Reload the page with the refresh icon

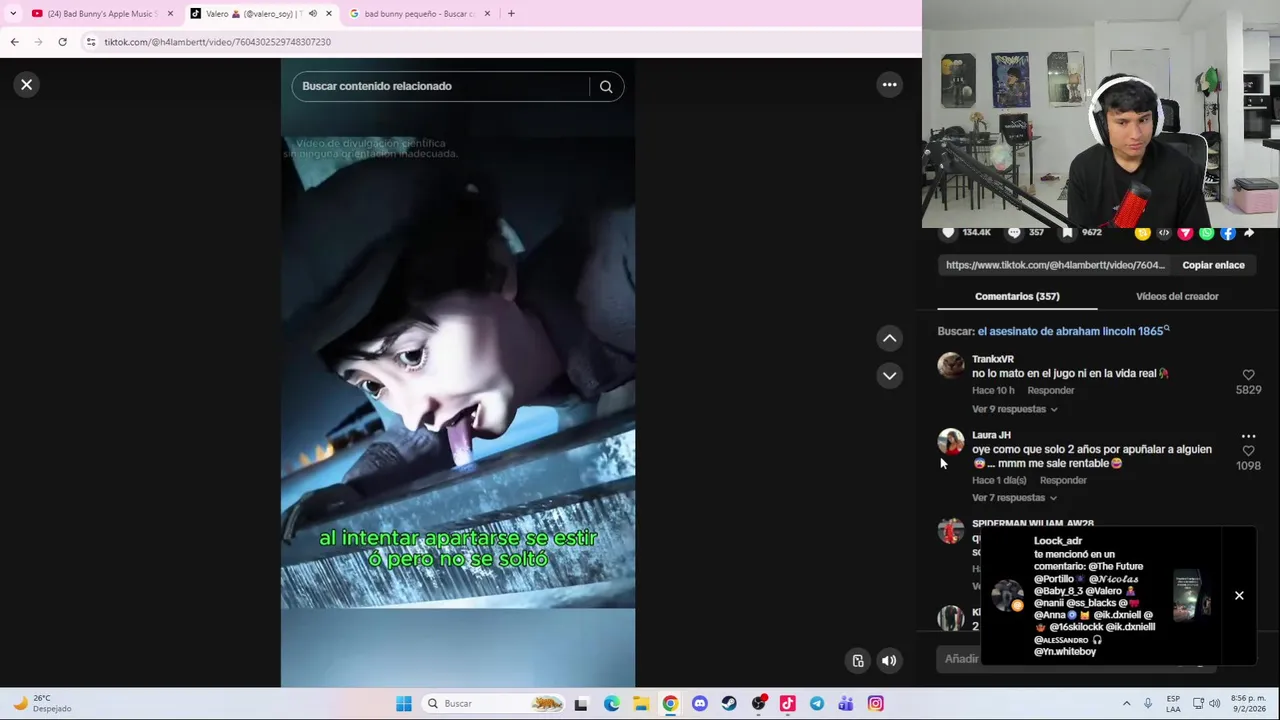(x=62, y=42)
